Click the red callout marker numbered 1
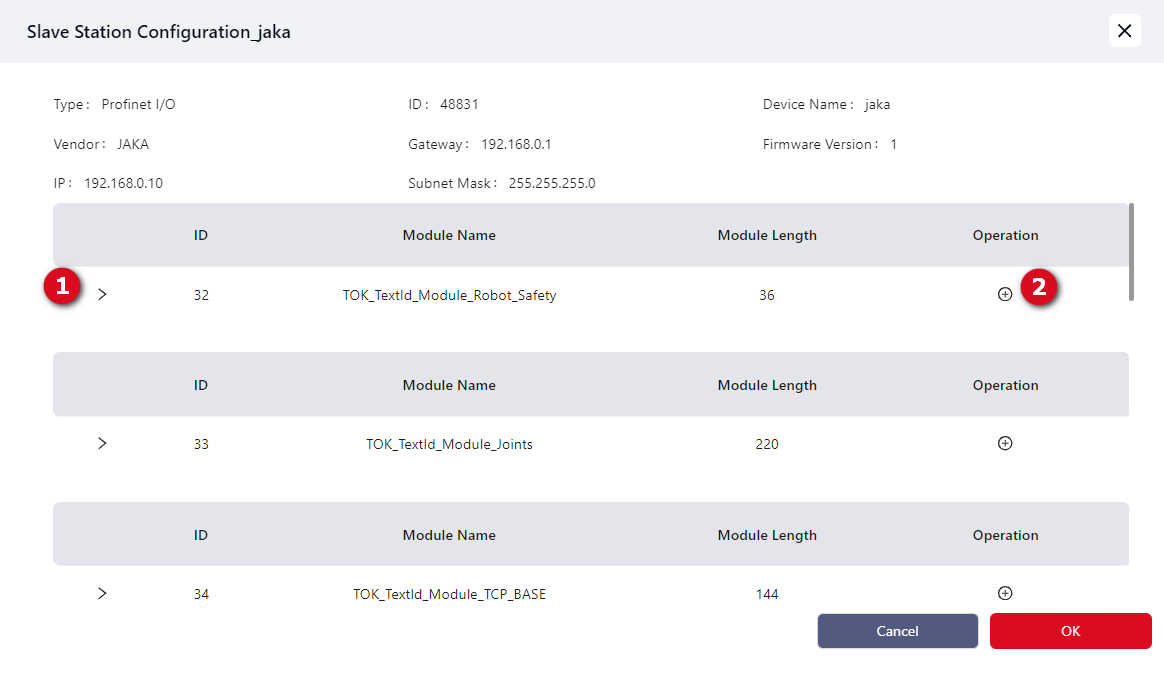This screenshot has width=1164, height=679. pos(62,288)
